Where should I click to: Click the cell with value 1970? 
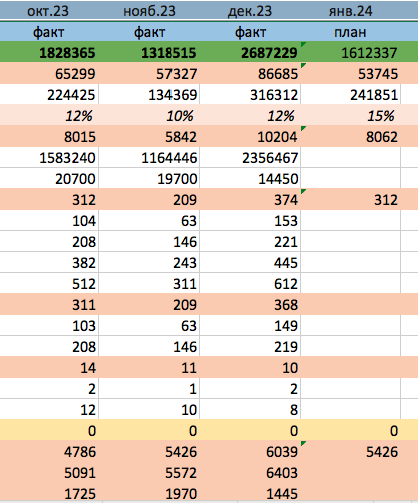point(149,493)
